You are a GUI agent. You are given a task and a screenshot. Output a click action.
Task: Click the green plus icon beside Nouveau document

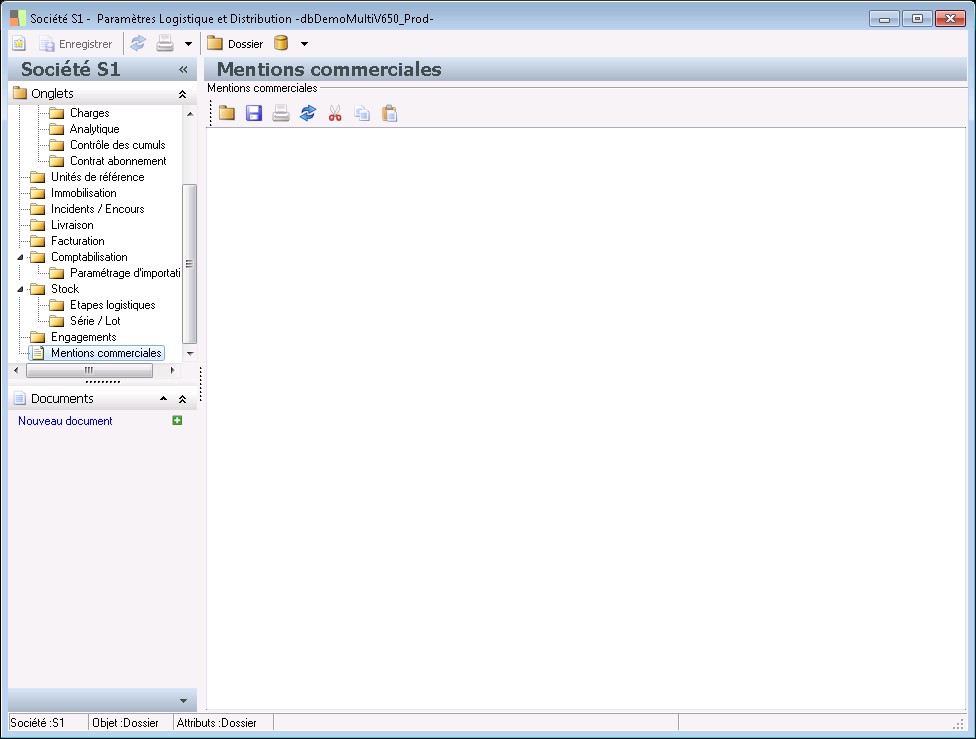click(x=177, y=421)
